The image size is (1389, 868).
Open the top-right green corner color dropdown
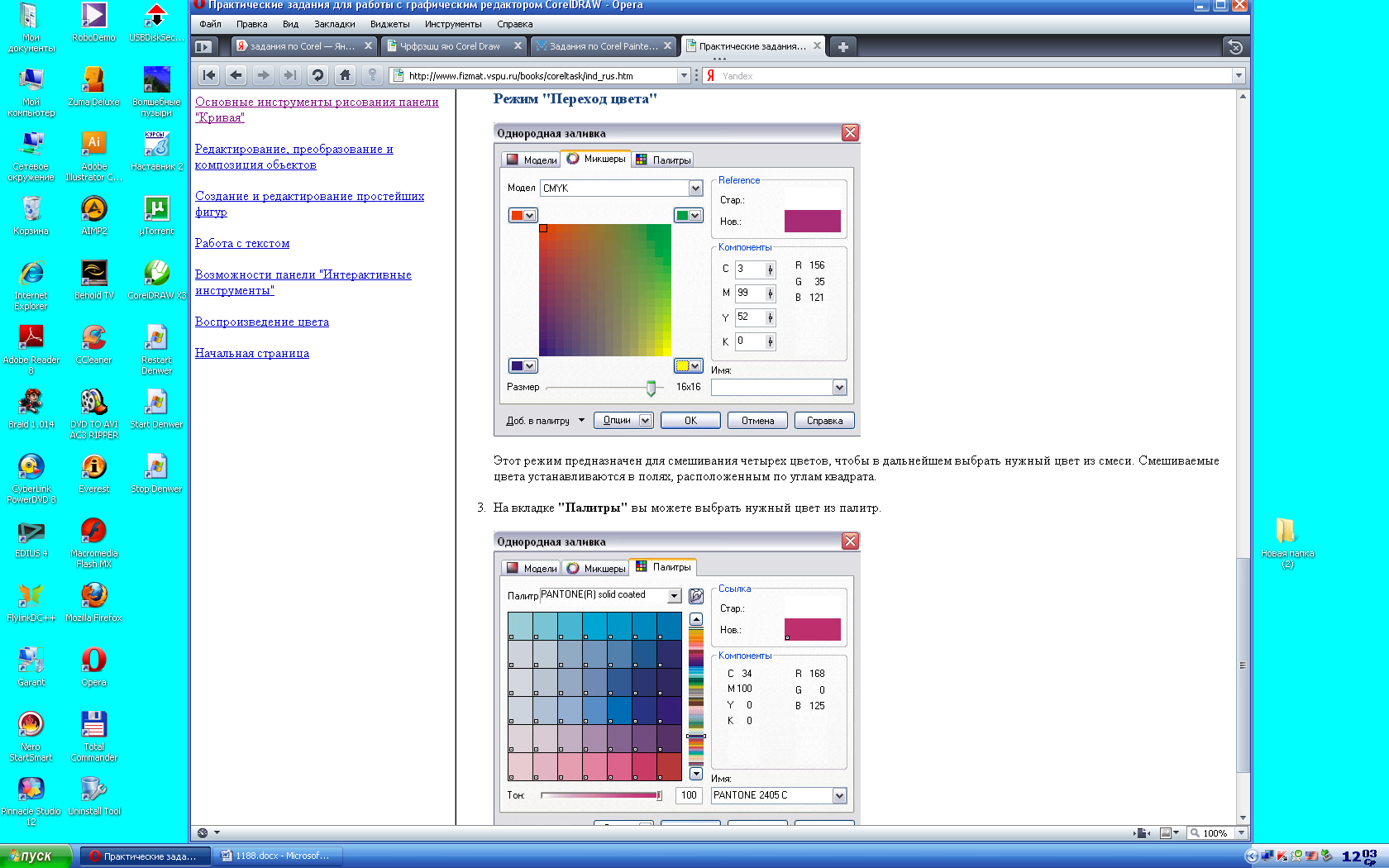pyautogui.click(x=688, y=216)
